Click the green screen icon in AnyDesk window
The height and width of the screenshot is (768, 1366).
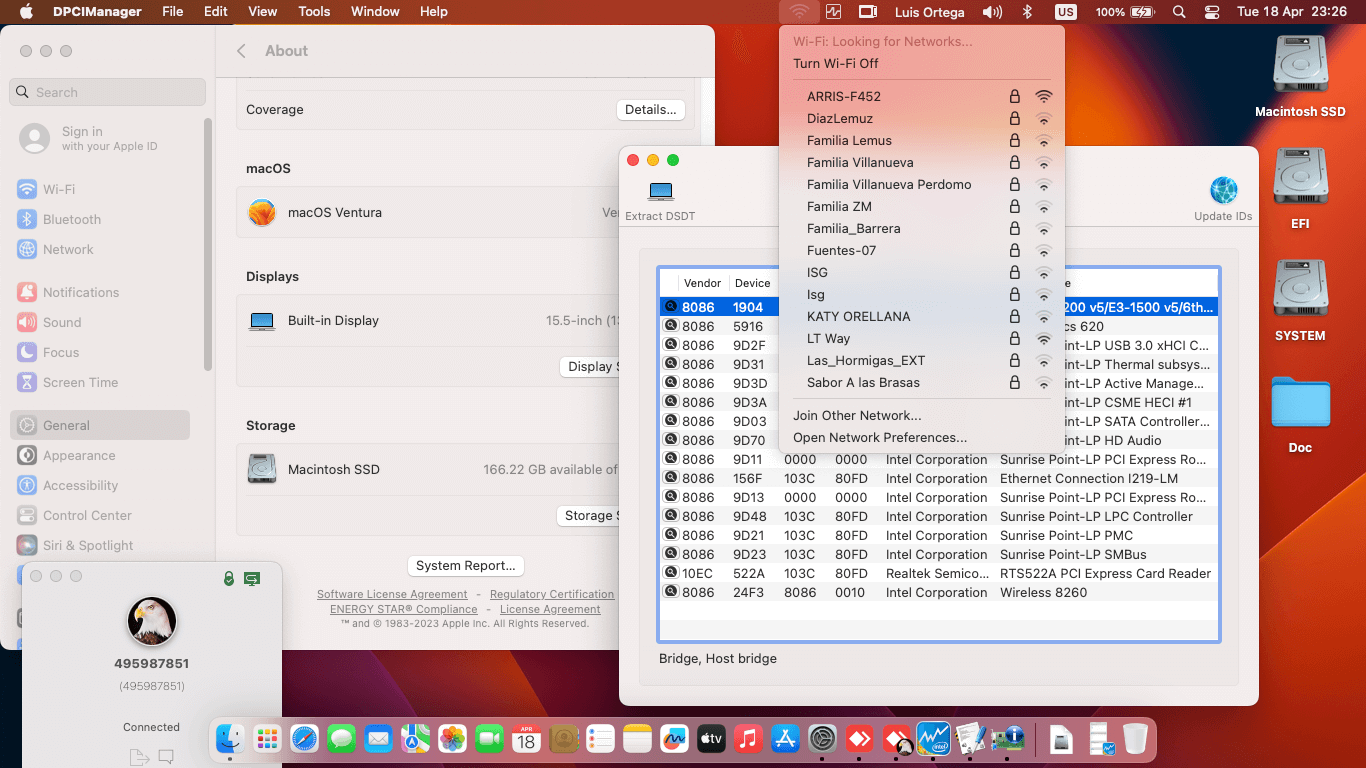pos(252,578)
